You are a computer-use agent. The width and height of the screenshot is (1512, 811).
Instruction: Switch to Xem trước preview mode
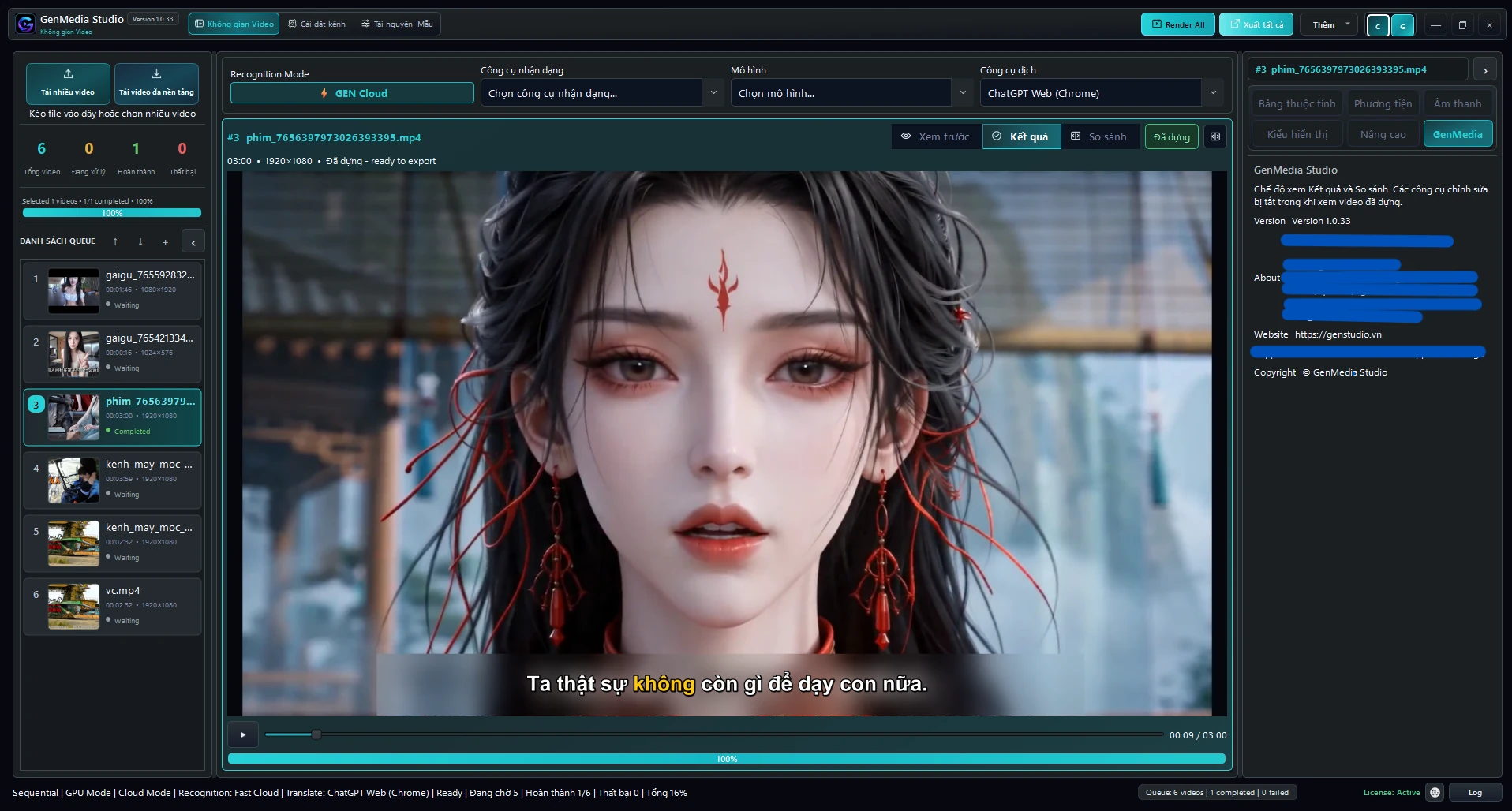click(936, 136)
